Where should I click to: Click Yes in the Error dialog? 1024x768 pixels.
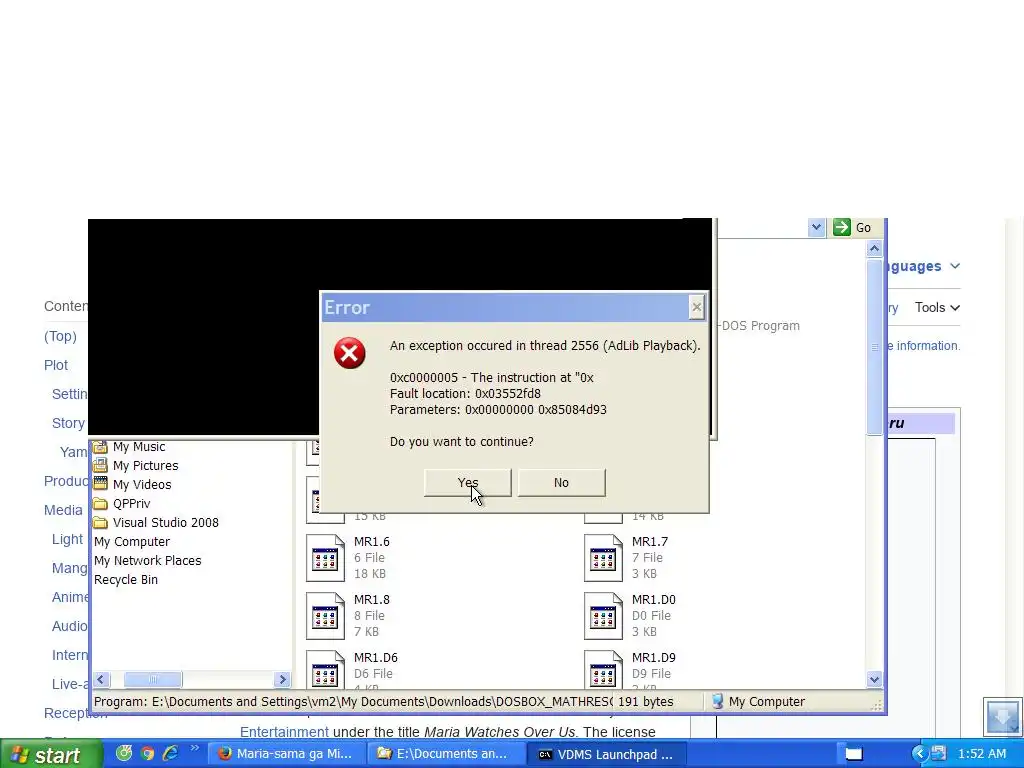pyautogui.click(x=468, y=483)
